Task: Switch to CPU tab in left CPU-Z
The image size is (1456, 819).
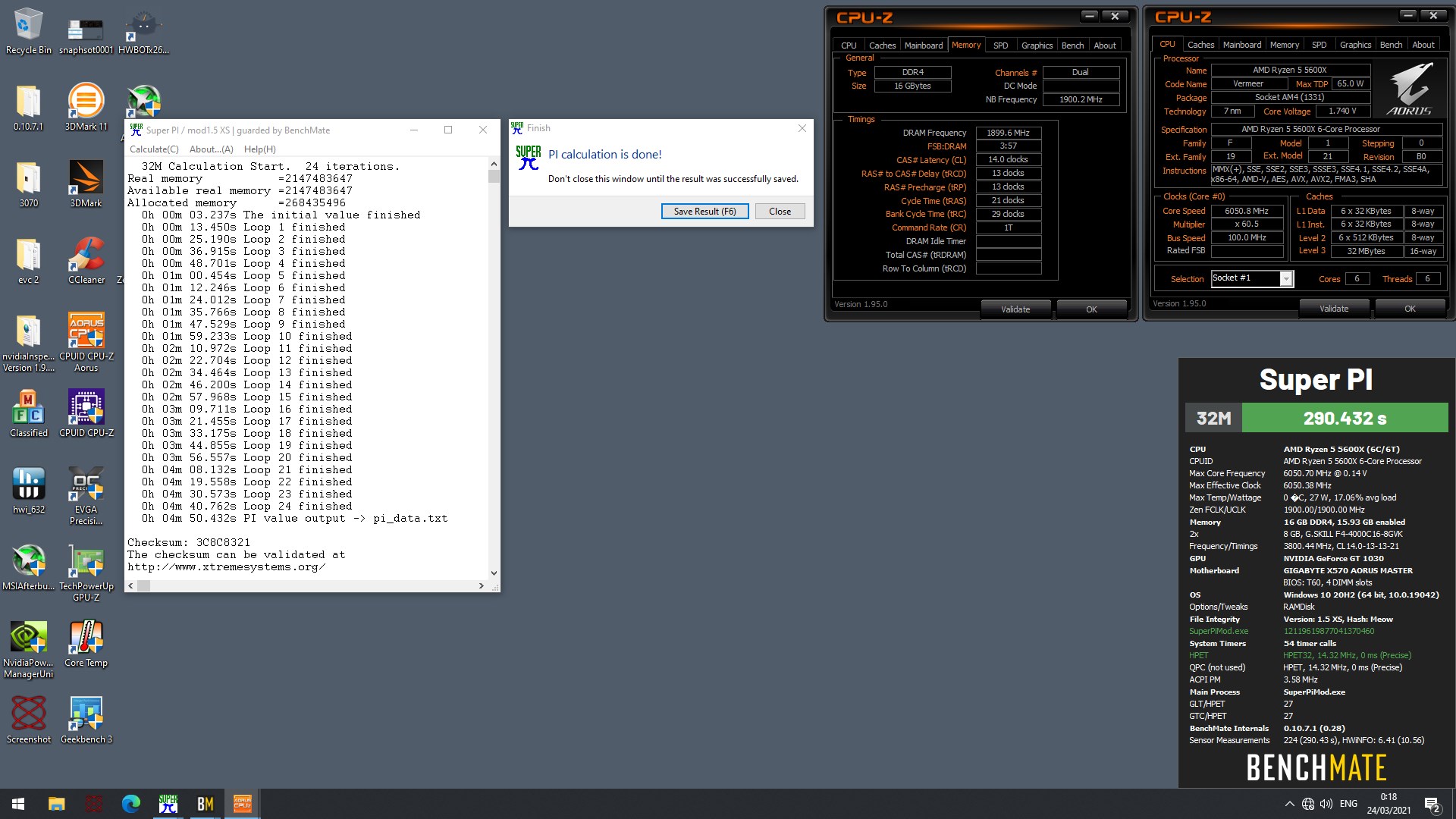Action: point(849,45)
